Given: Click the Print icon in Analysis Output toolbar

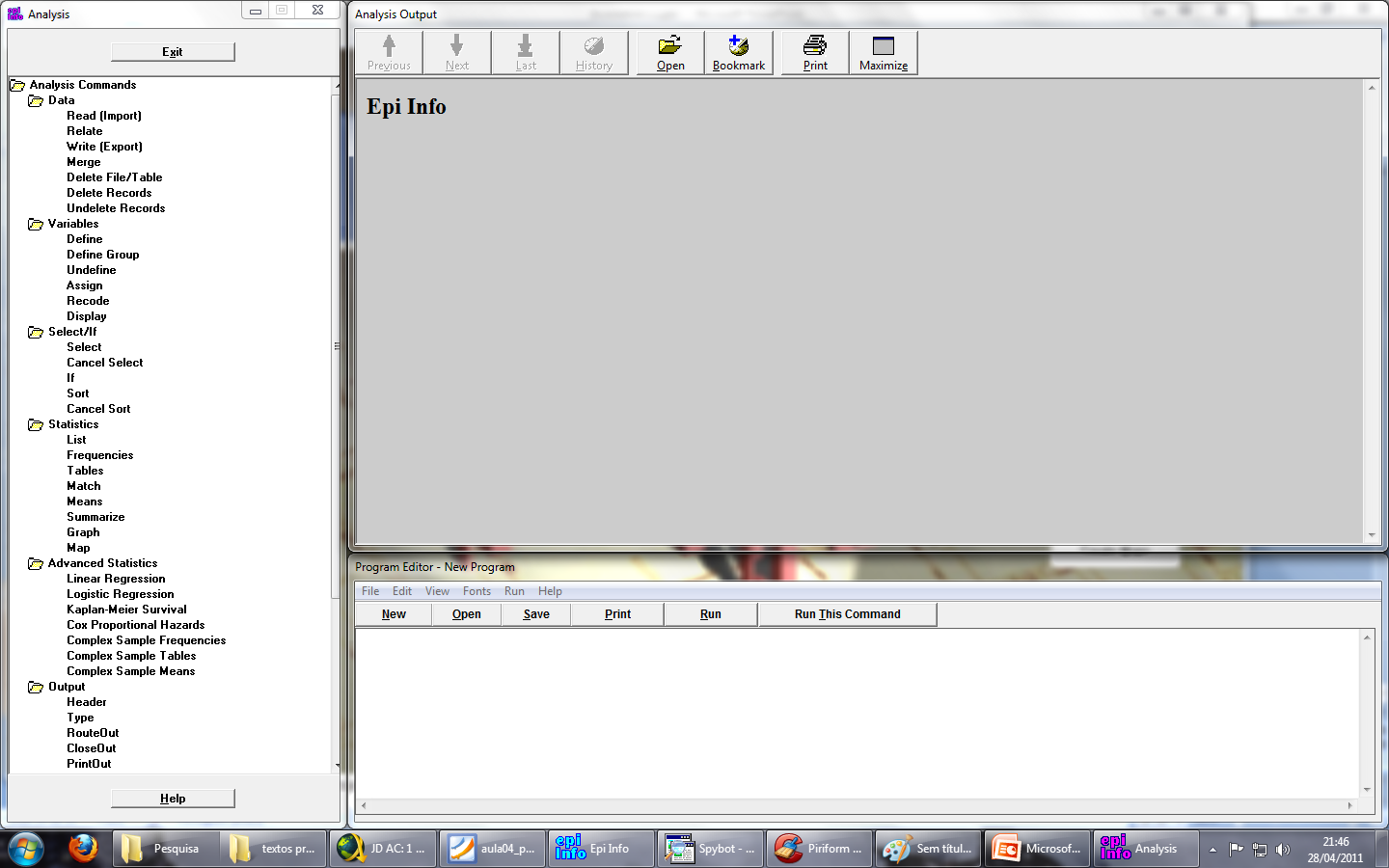Looking at the screenshot, I should pos(815,53).
